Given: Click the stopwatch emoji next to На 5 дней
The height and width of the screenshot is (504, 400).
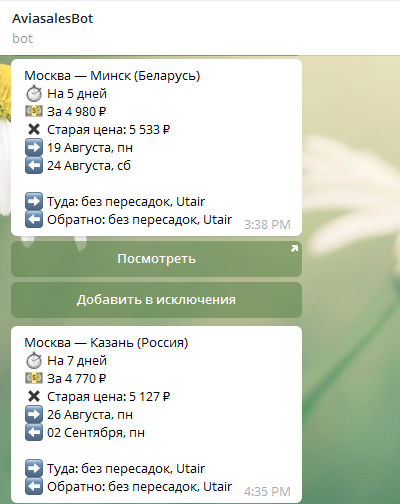Looking at the screenshot, I should point(34,94).
